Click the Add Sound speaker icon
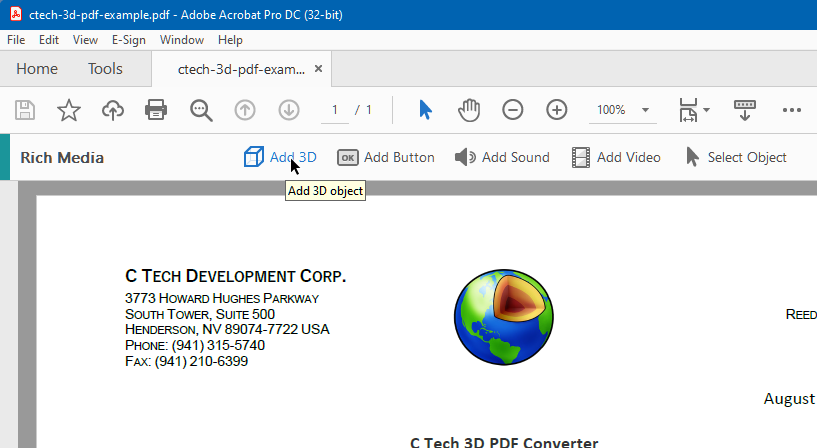This screenshot has width=817, height=448. coord(465,157)
